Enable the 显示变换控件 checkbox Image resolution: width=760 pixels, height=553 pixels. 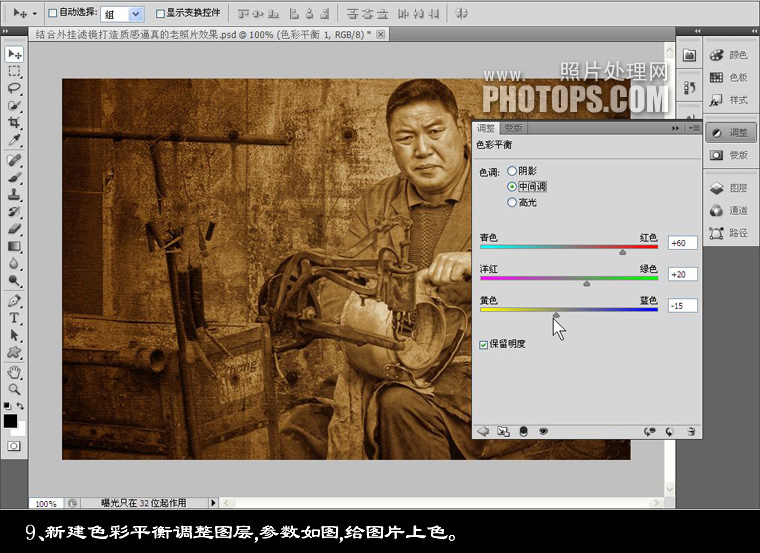coord(160,14)
